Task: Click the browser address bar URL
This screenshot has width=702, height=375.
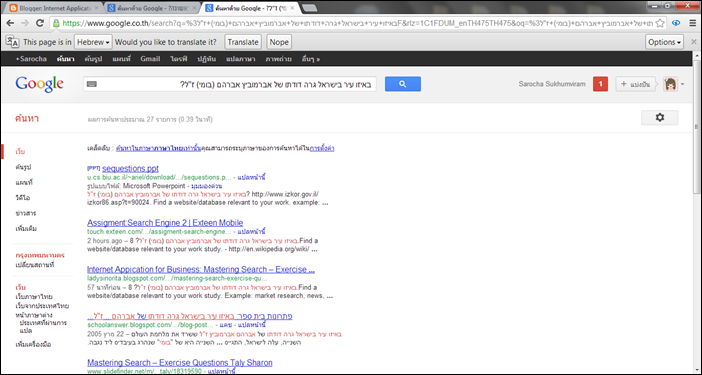Action: pyautogui.click(x=357, y=23)
